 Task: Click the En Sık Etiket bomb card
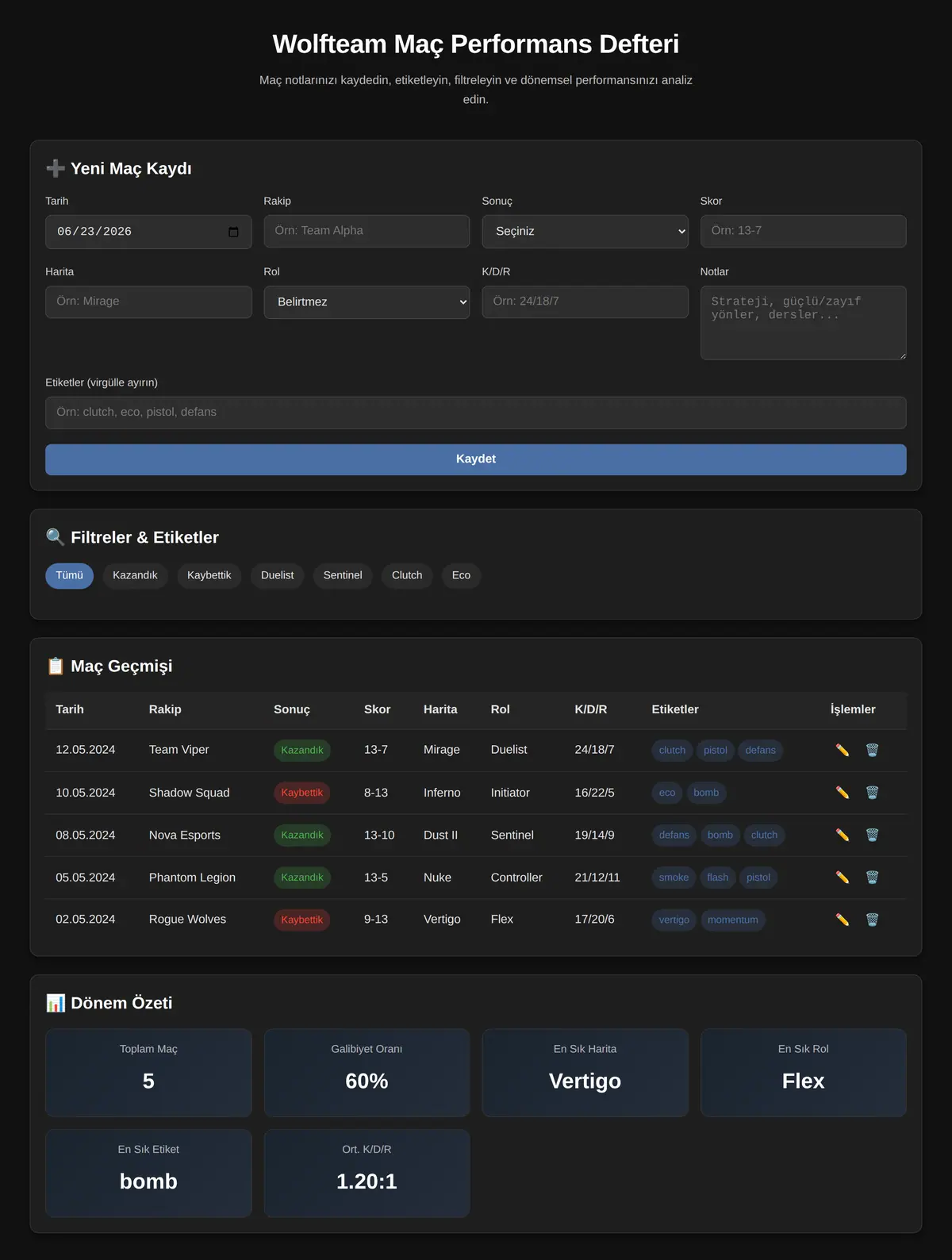pyautogui.click(x=148, y=1174)
